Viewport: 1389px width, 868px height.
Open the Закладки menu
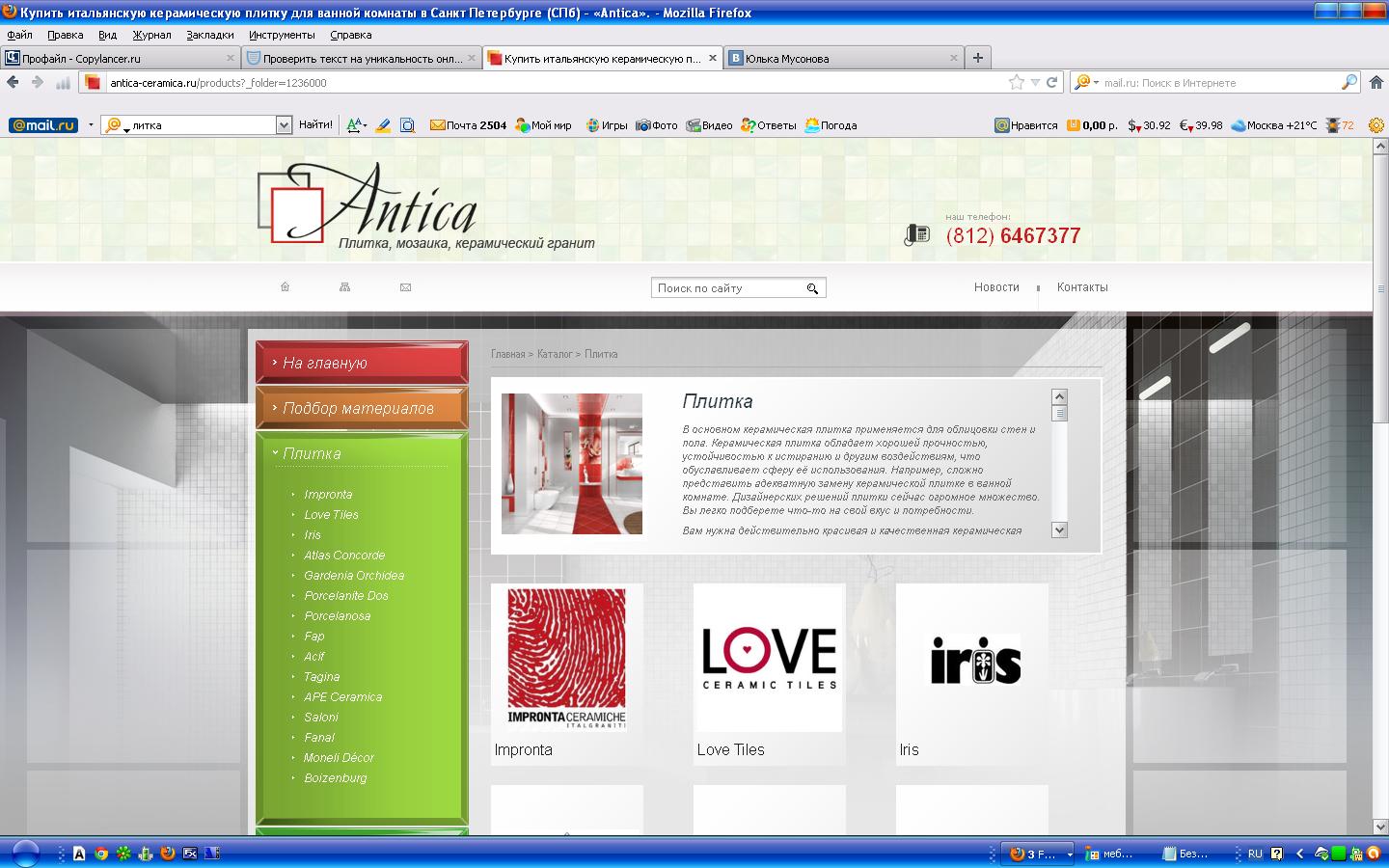tap(210, 35)
